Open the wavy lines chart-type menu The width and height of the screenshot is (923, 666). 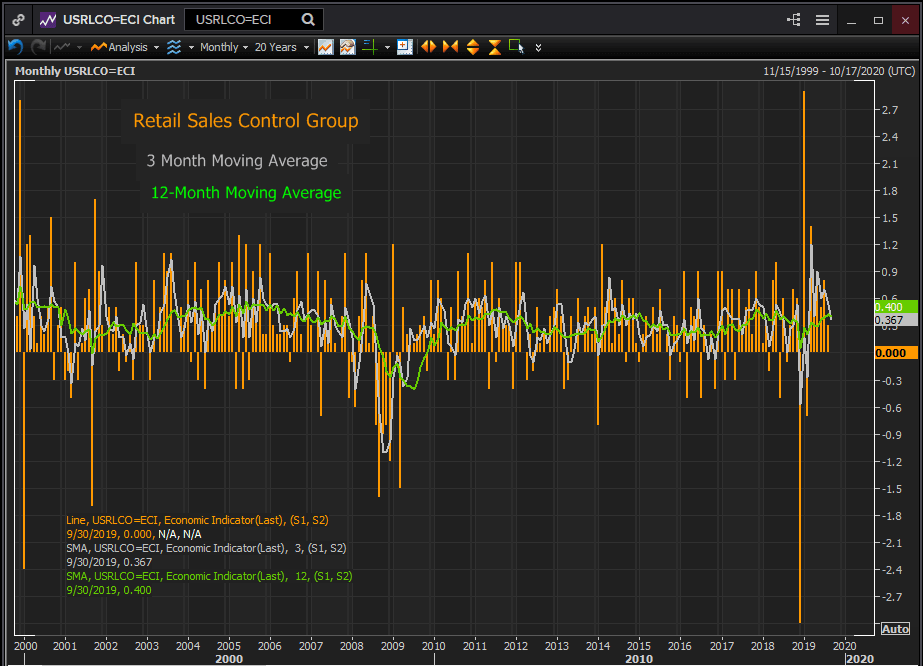pos(178,47)
